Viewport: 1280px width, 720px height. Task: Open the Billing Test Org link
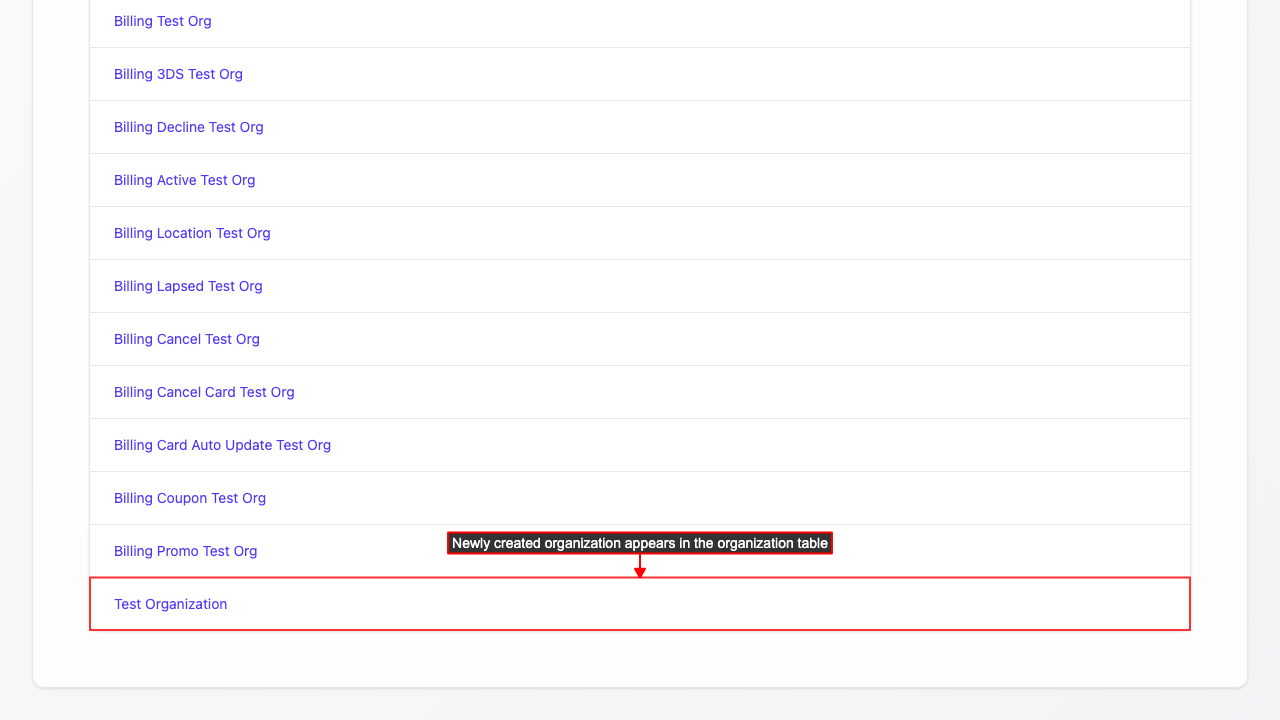162,21
